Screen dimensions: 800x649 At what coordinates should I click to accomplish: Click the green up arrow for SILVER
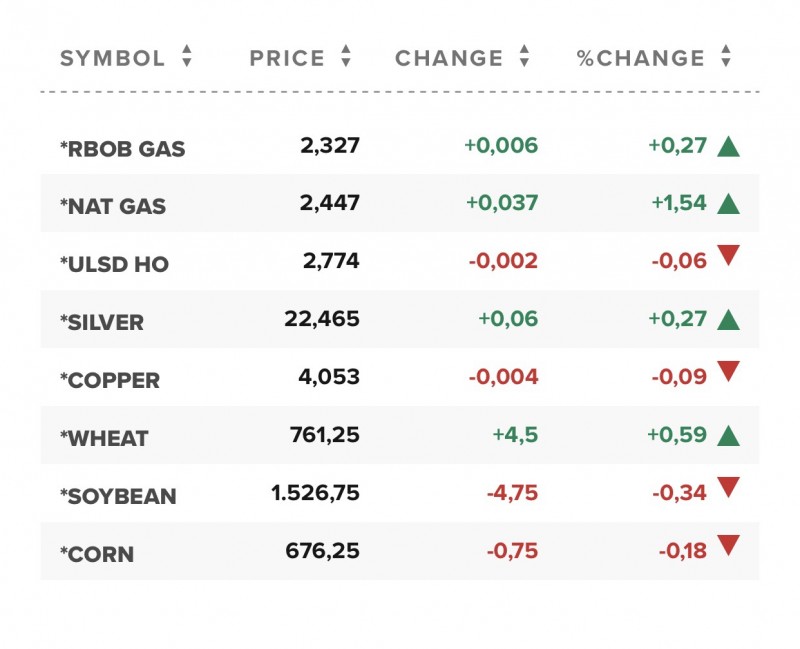point(728,320)
